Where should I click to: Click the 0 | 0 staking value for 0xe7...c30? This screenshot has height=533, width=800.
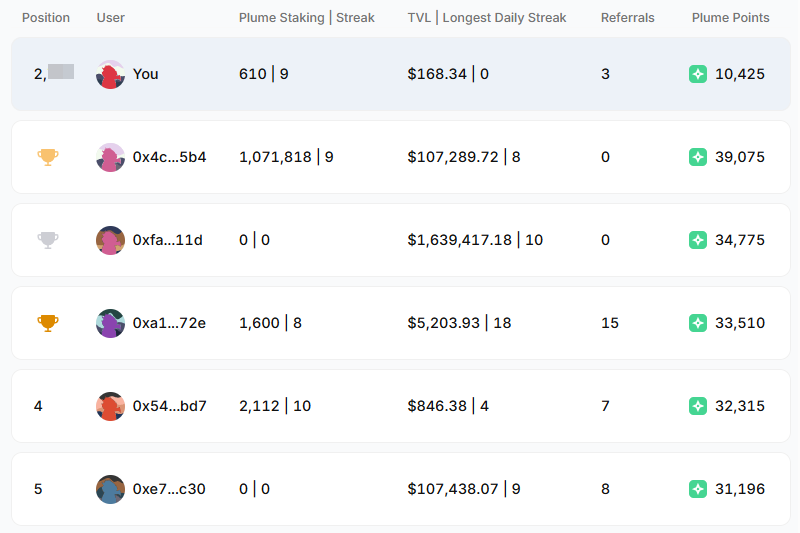(x=255, y=489)
